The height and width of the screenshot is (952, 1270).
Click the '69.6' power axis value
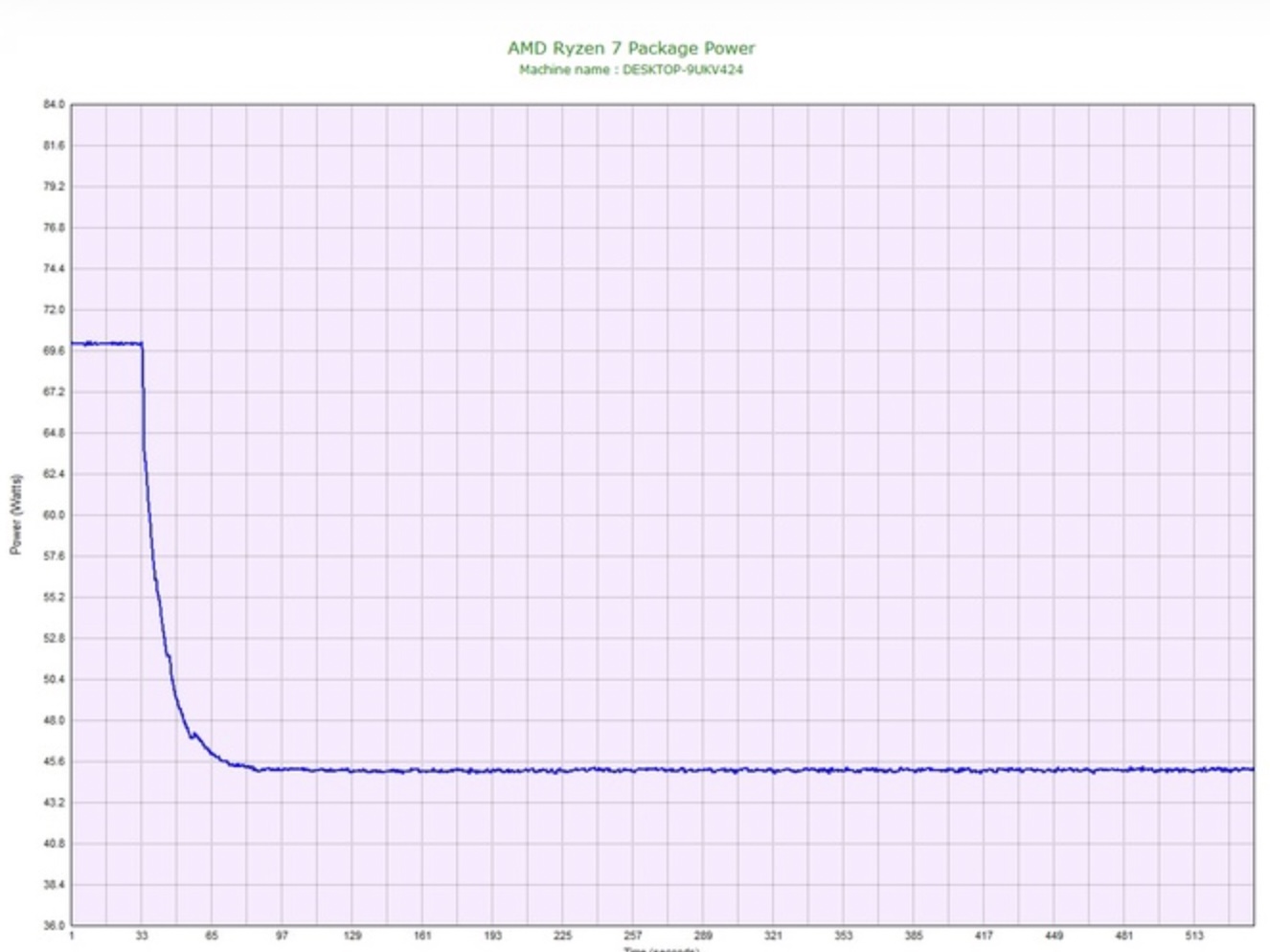(x=54, y=351)
